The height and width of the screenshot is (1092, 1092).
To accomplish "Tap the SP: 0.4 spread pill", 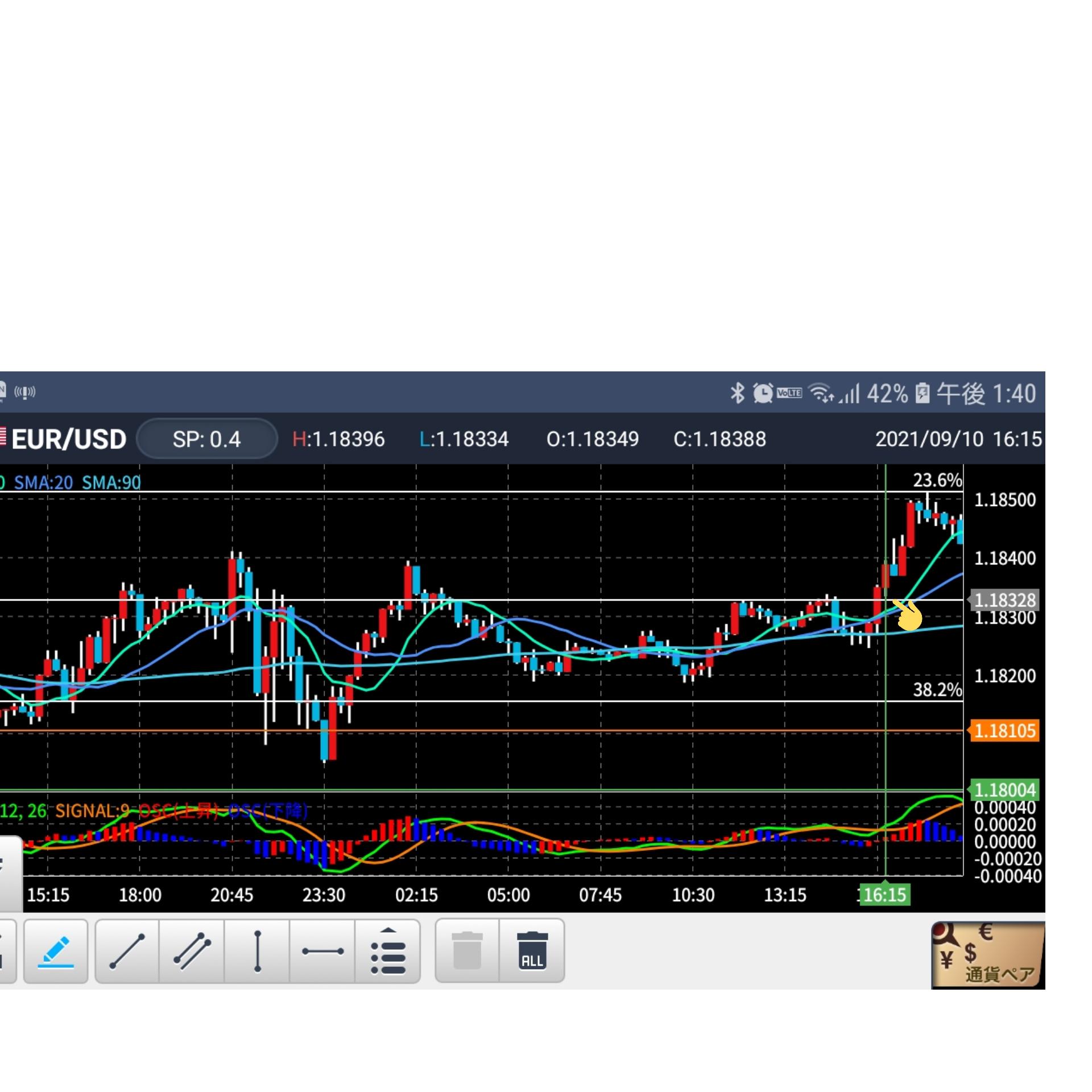I will tap(207, 439).
